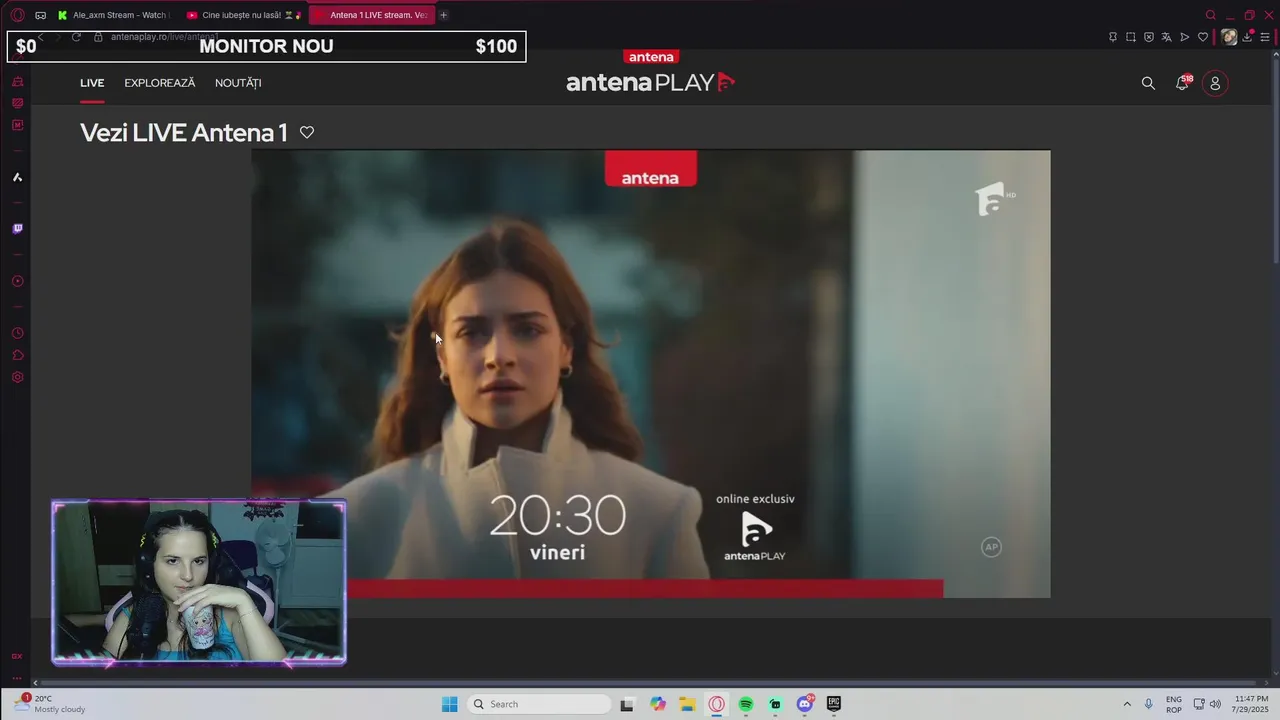Image resolution: width=1280 pixels, height=720 pixels.
Task: Open the ad blocker shield icon
Action: click(x=1149, y=37)
